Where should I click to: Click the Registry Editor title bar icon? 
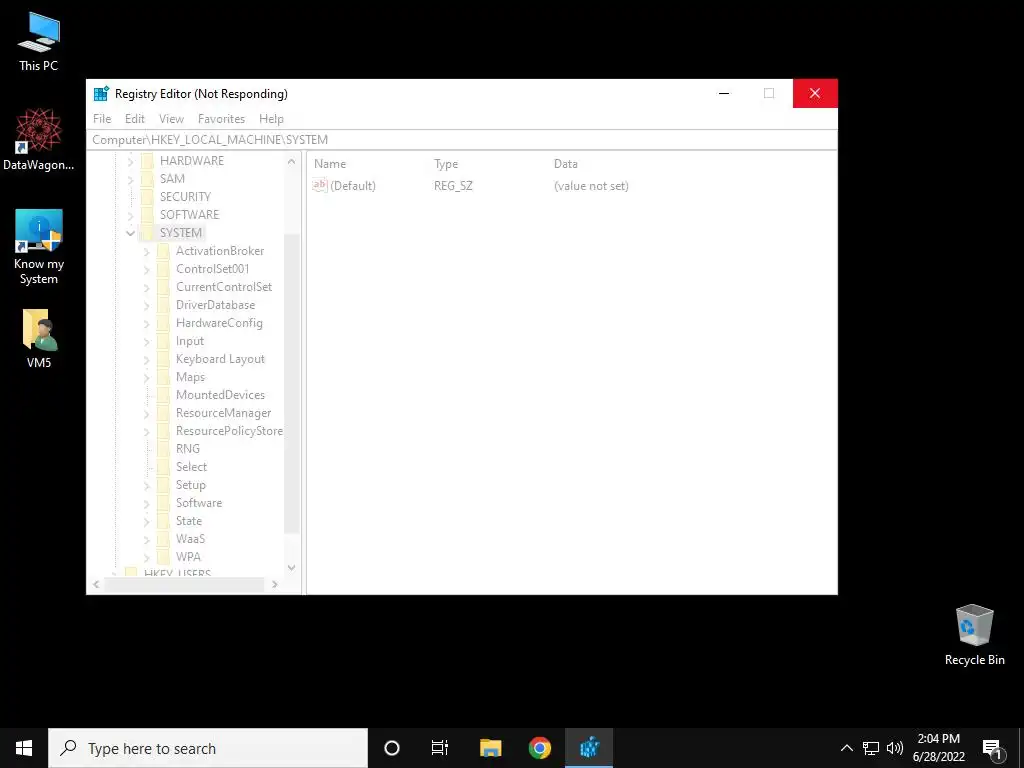point(101,93)
